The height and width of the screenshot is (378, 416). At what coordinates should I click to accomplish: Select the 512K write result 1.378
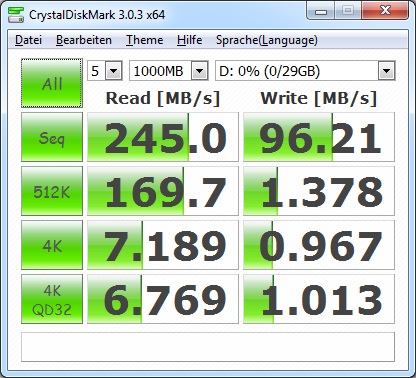tap(319, 191)
